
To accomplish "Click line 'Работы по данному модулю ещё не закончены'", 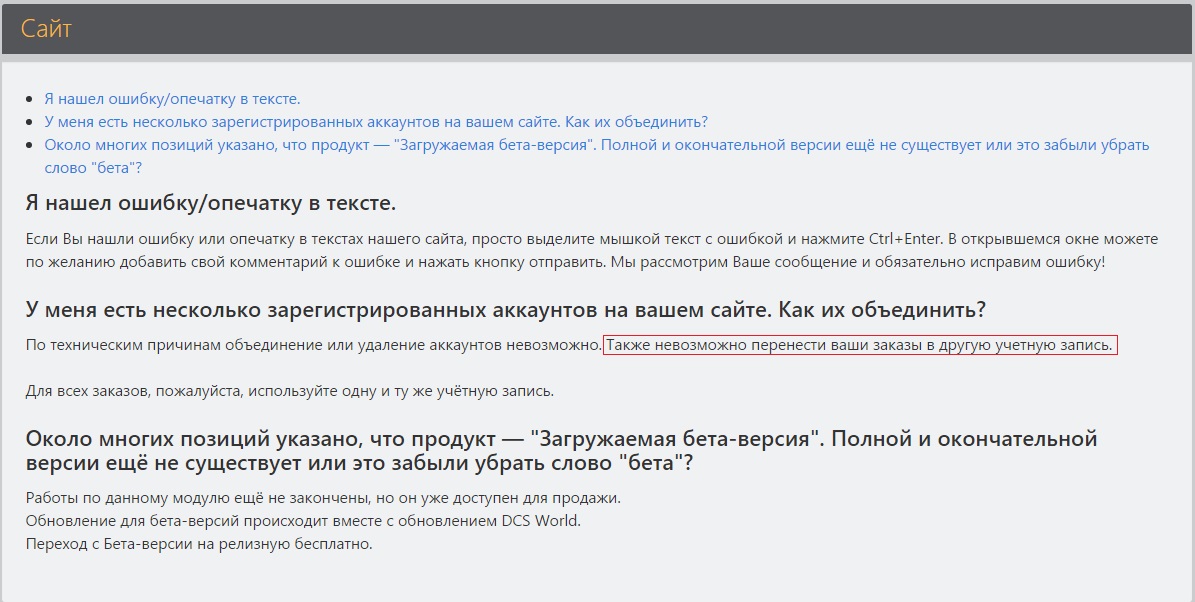I will (x=323, y=498).
